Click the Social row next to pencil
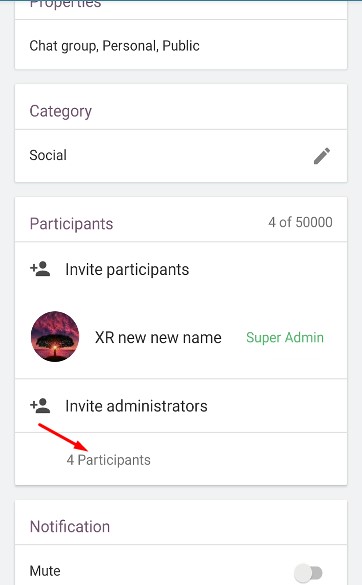This screenshot has height=585, width=362. point(181,156)
